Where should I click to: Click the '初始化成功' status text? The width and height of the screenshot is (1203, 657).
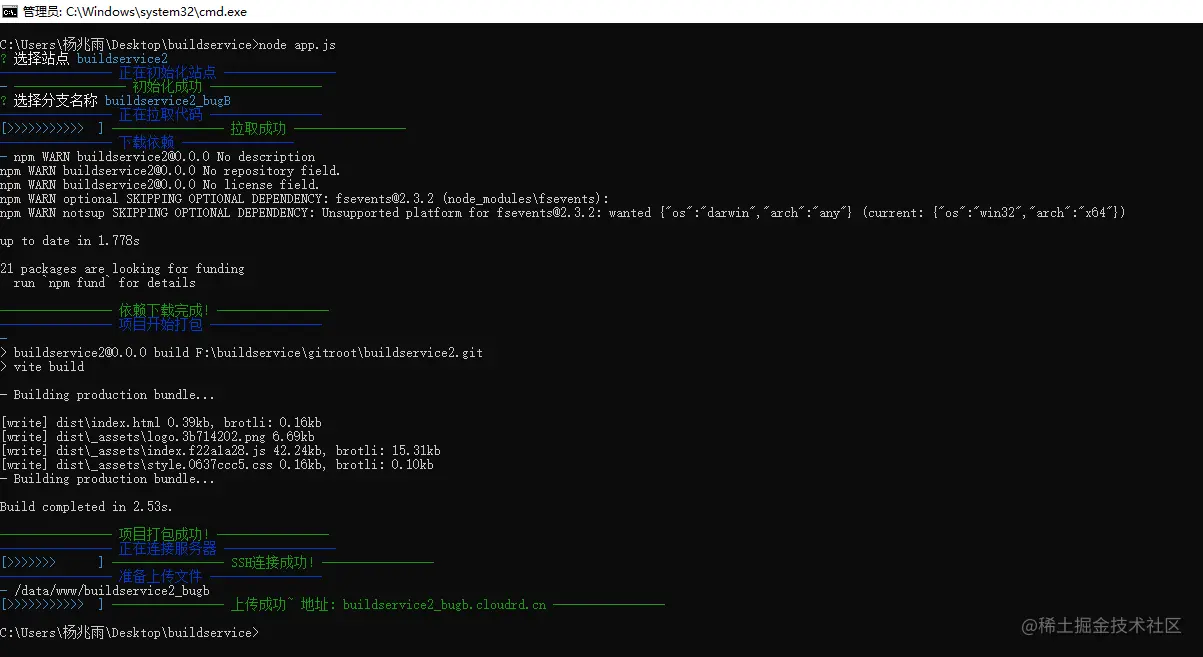coord(167,87)
